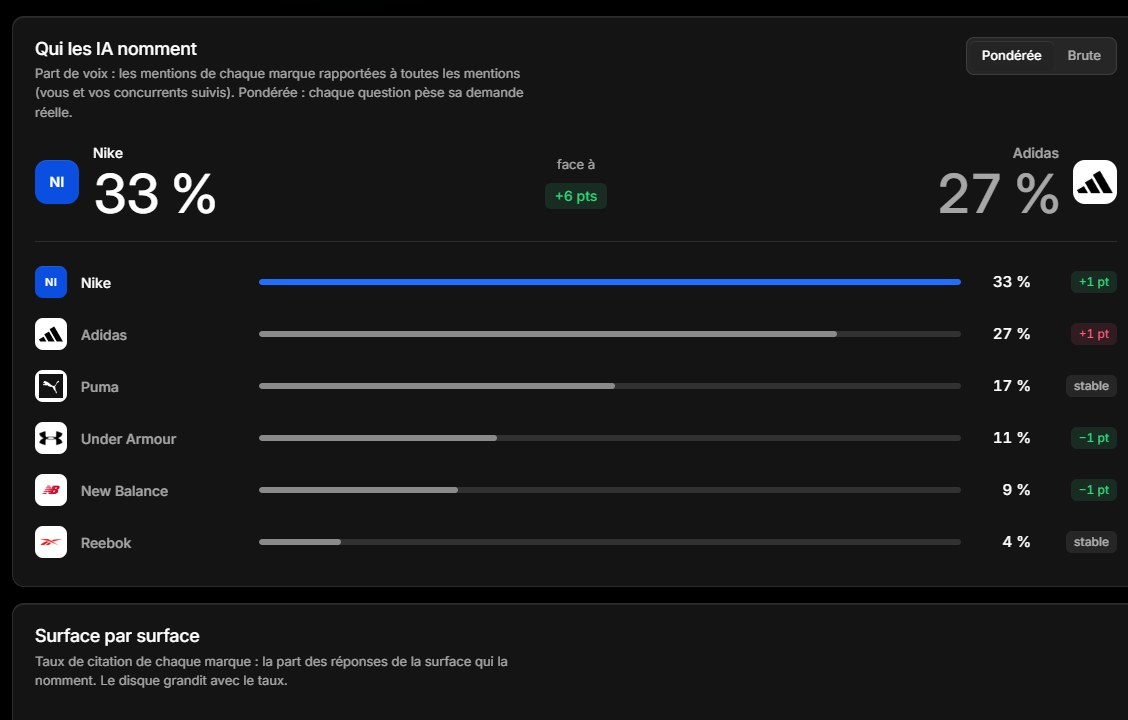The height and width of the screenshot is (720, 1128).
Task: Click the large Adidas logo beside 27 %
Action: click(x=1094, y=182)
